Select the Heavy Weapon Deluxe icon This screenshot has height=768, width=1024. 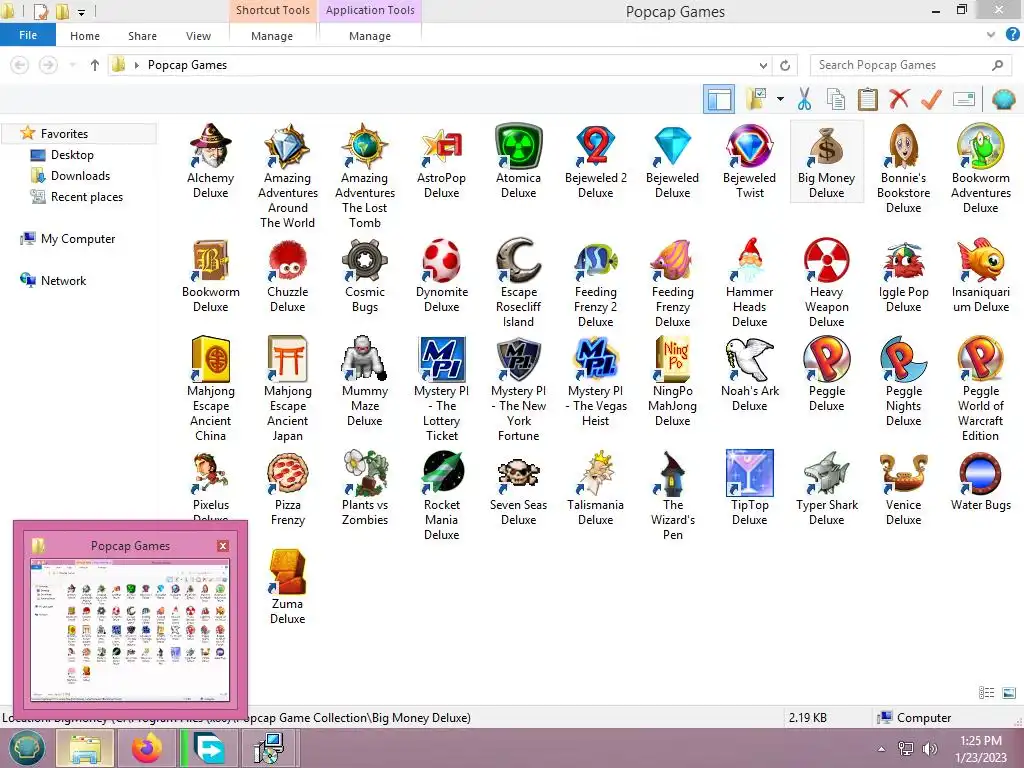[827, 260]
